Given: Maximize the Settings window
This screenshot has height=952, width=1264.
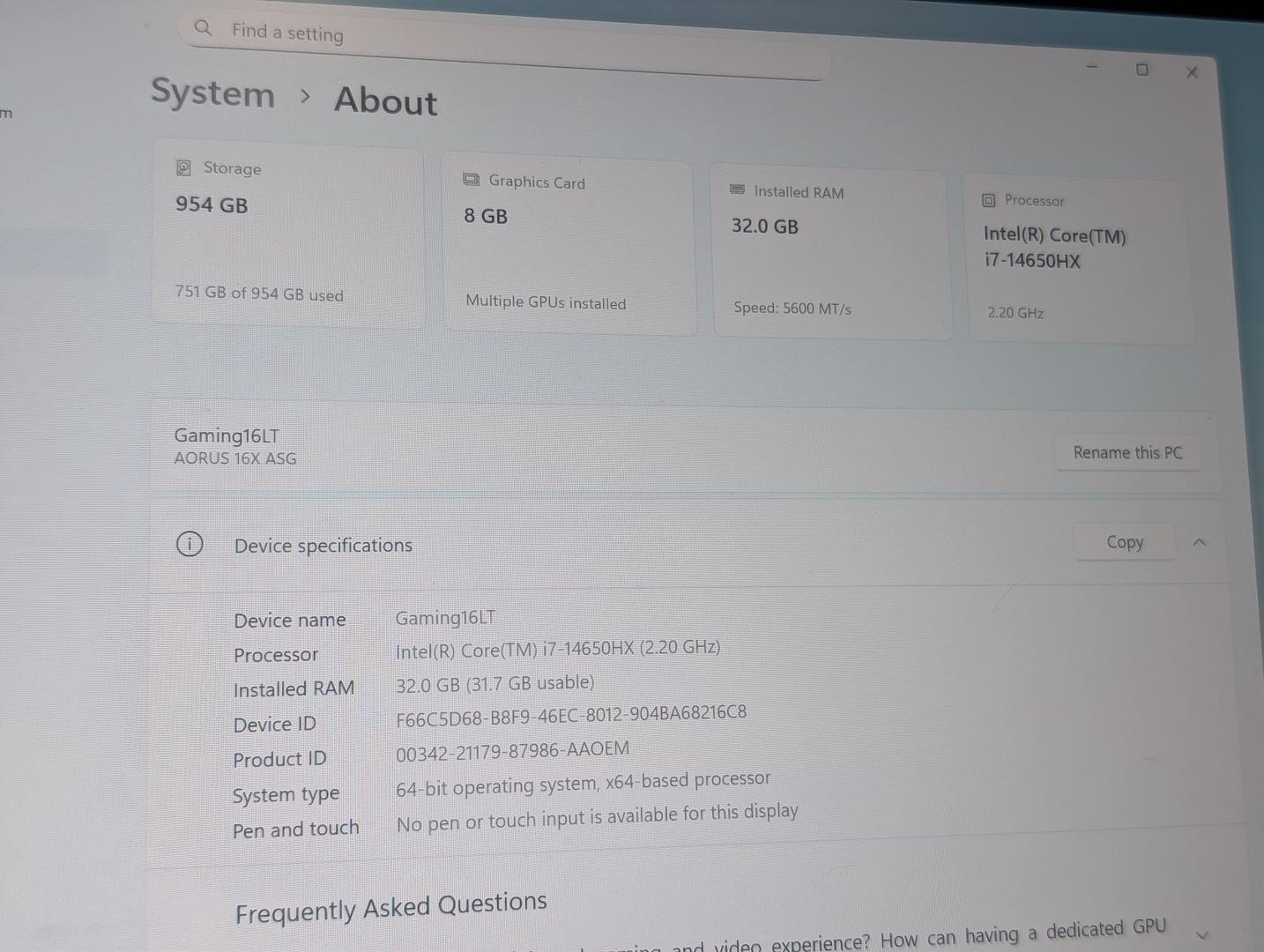Looking at the screenshot, I should click(1142, 69).
